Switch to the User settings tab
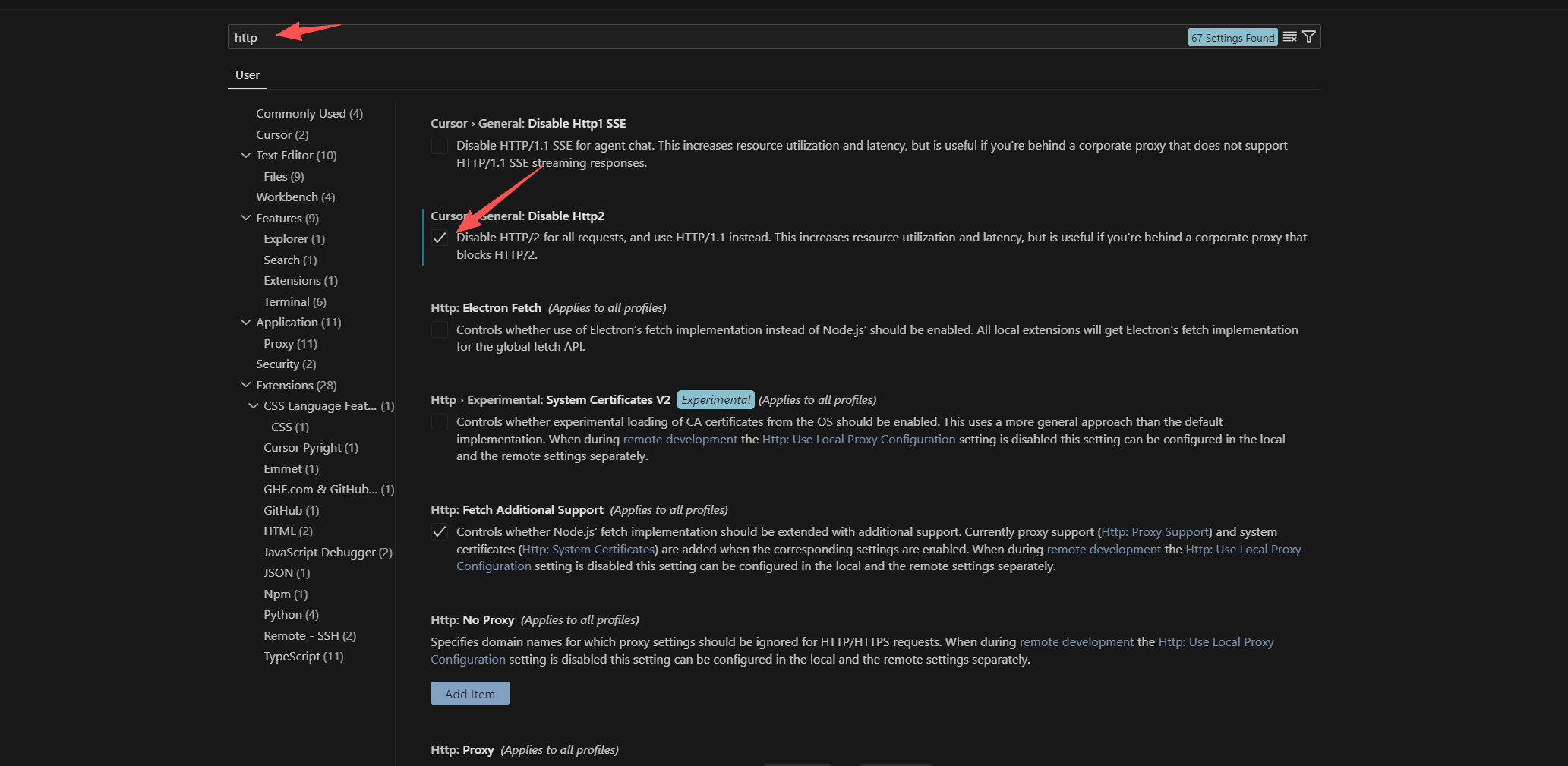Viewport: 1568px width, 766px height. click(x=248, y=75)
